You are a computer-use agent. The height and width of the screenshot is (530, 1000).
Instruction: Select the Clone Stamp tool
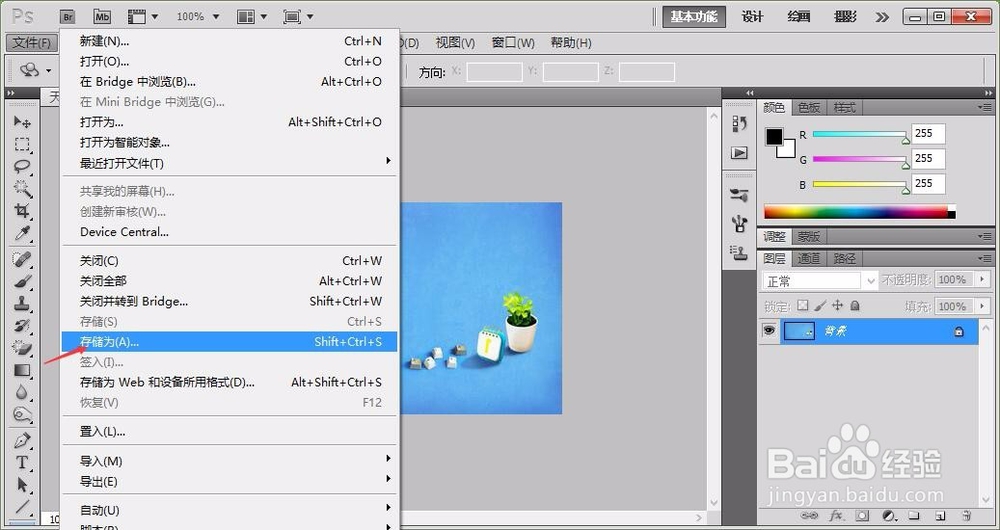[22, 304]
